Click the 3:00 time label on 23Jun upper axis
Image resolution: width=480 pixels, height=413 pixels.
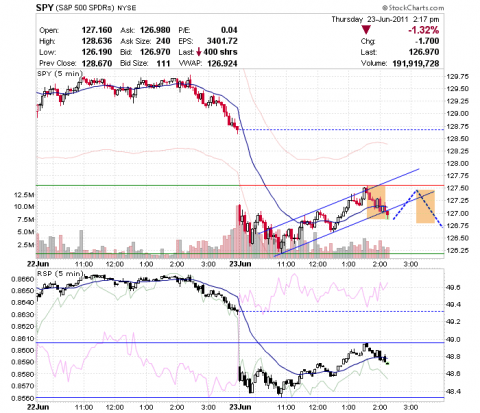coord(411,264)
